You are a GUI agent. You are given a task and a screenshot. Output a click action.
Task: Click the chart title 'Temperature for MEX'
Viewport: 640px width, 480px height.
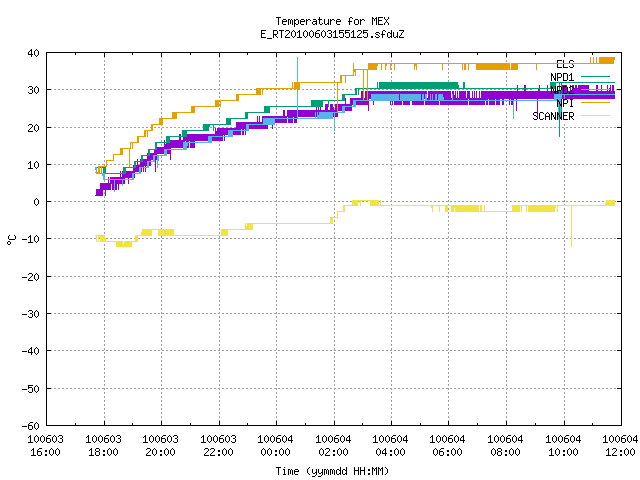(332, 21)
